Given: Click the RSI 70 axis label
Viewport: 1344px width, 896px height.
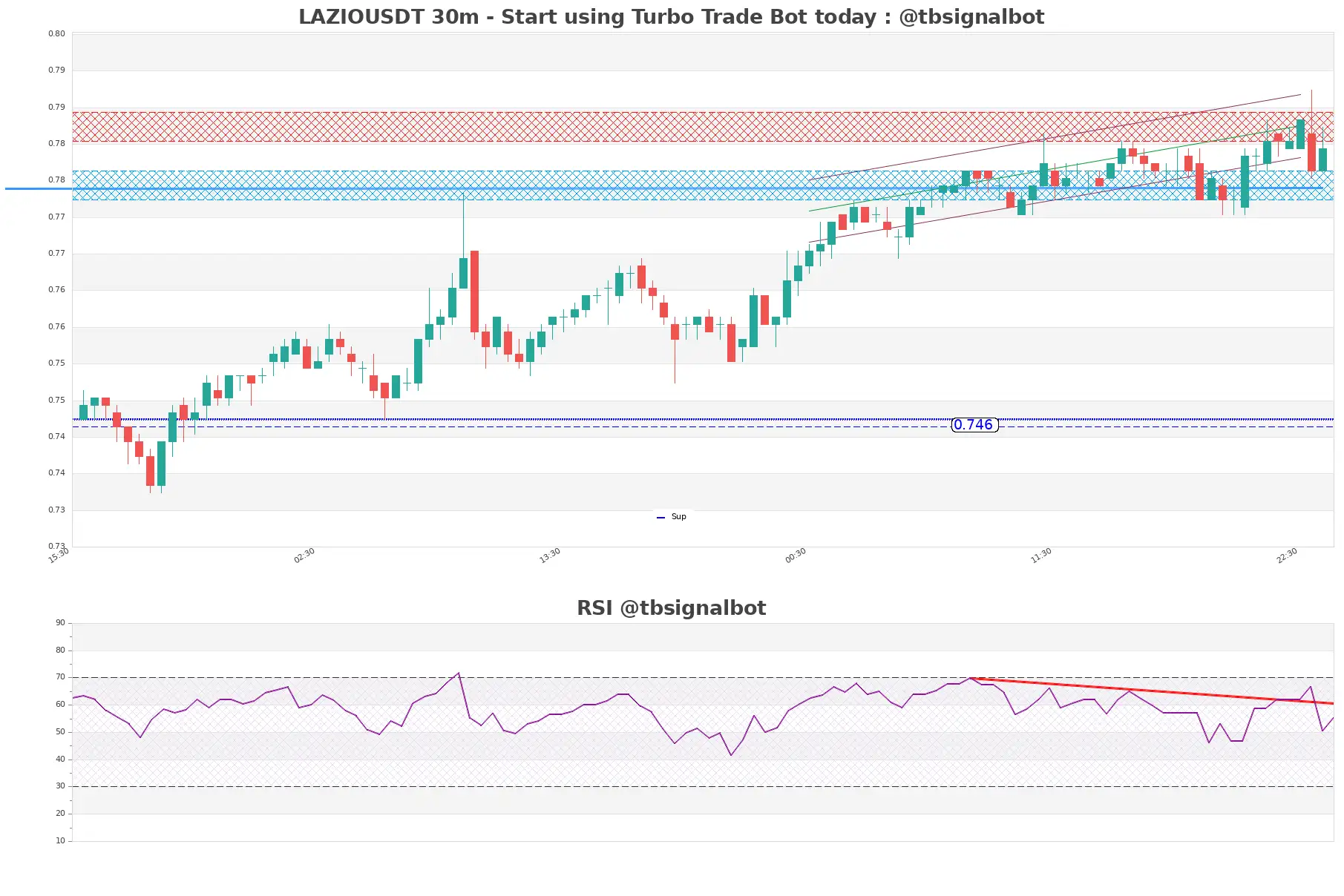Looking at the screenshot, I should 60,677.
